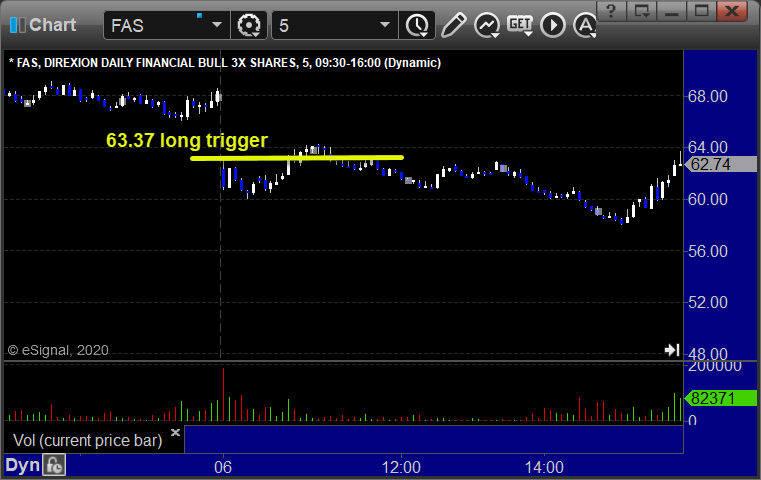Click the 68.00 price axis label
Screen dimensions: 761x480
pyautogui.click(x=708, y=96)
